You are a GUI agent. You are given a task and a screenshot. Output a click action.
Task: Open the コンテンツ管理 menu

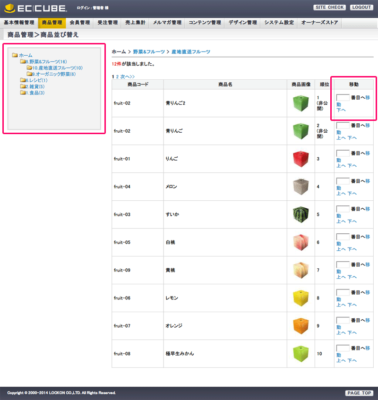pyautogui.click(x=205, y=23)
